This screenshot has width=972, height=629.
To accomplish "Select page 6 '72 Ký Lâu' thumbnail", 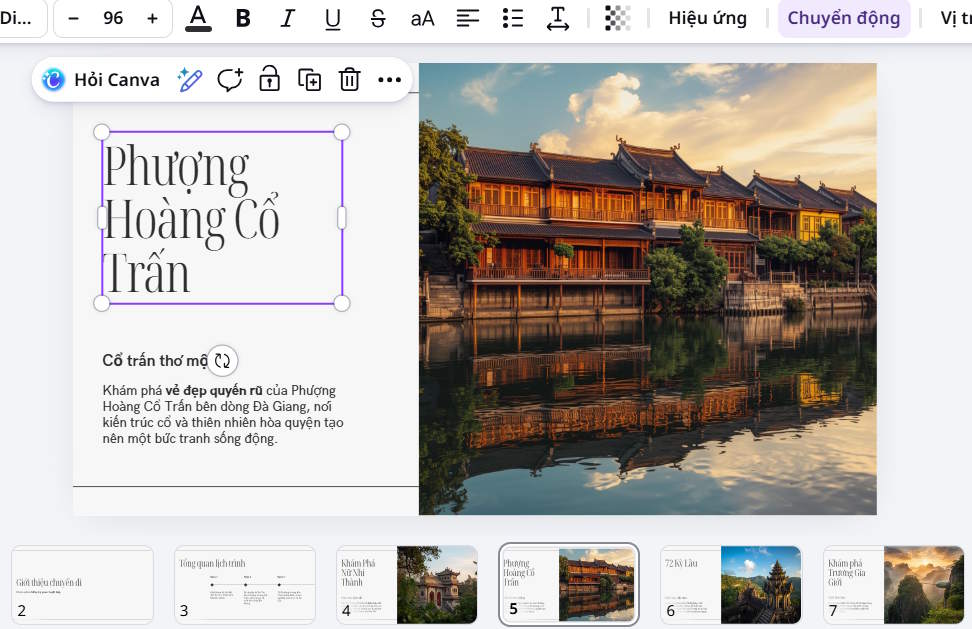I will (x=730, y=585).
